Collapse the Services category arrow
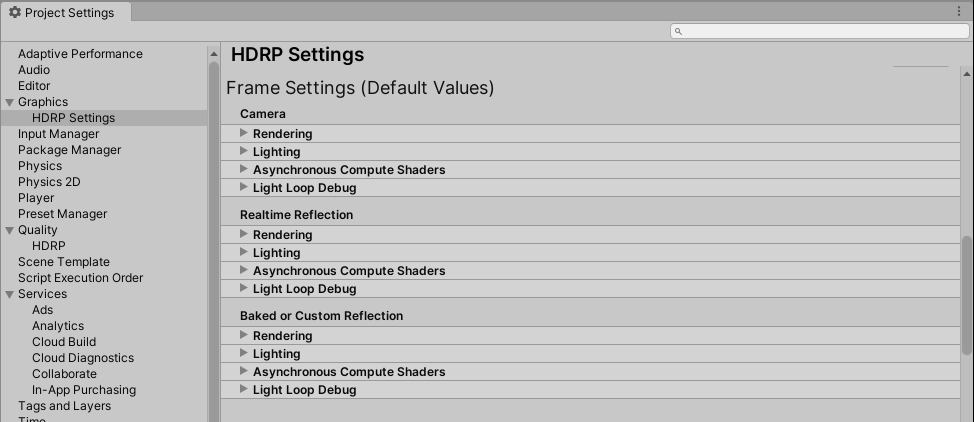 [x=10, y=294]
